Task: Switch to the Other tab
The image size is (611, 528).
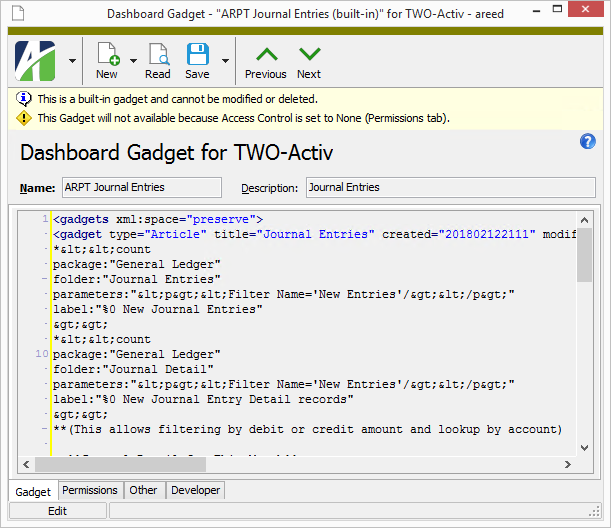Action: point(143,490)
